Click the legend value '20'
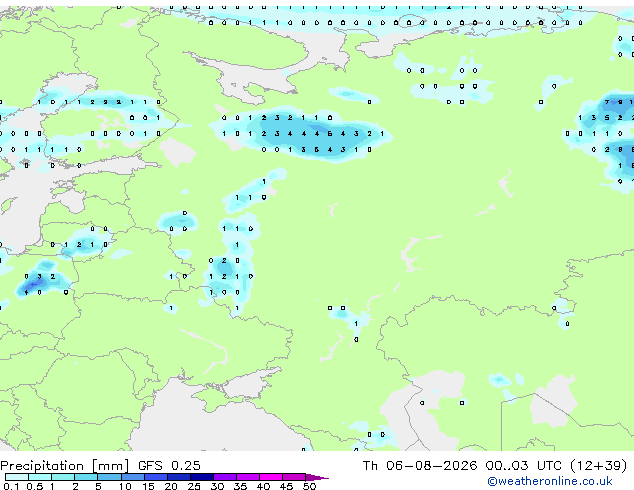 click(171, 486)
